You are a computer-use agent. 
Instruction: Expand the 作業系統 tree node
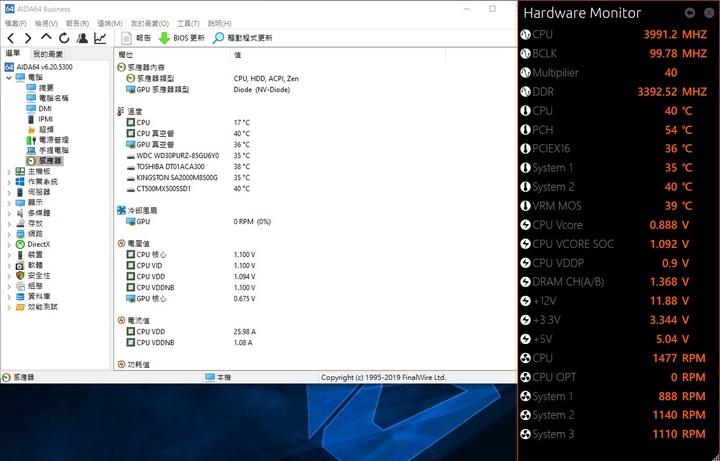click(x=9, y=182)
